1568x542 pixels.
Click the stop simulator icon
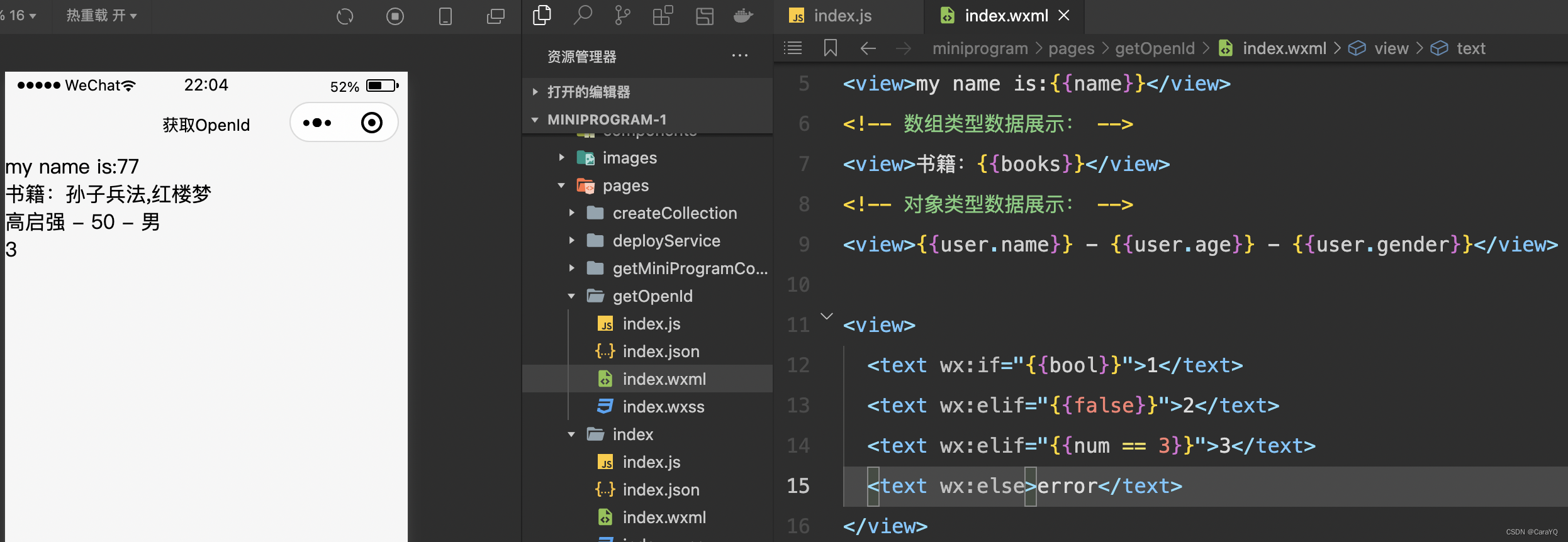(395, 16)
